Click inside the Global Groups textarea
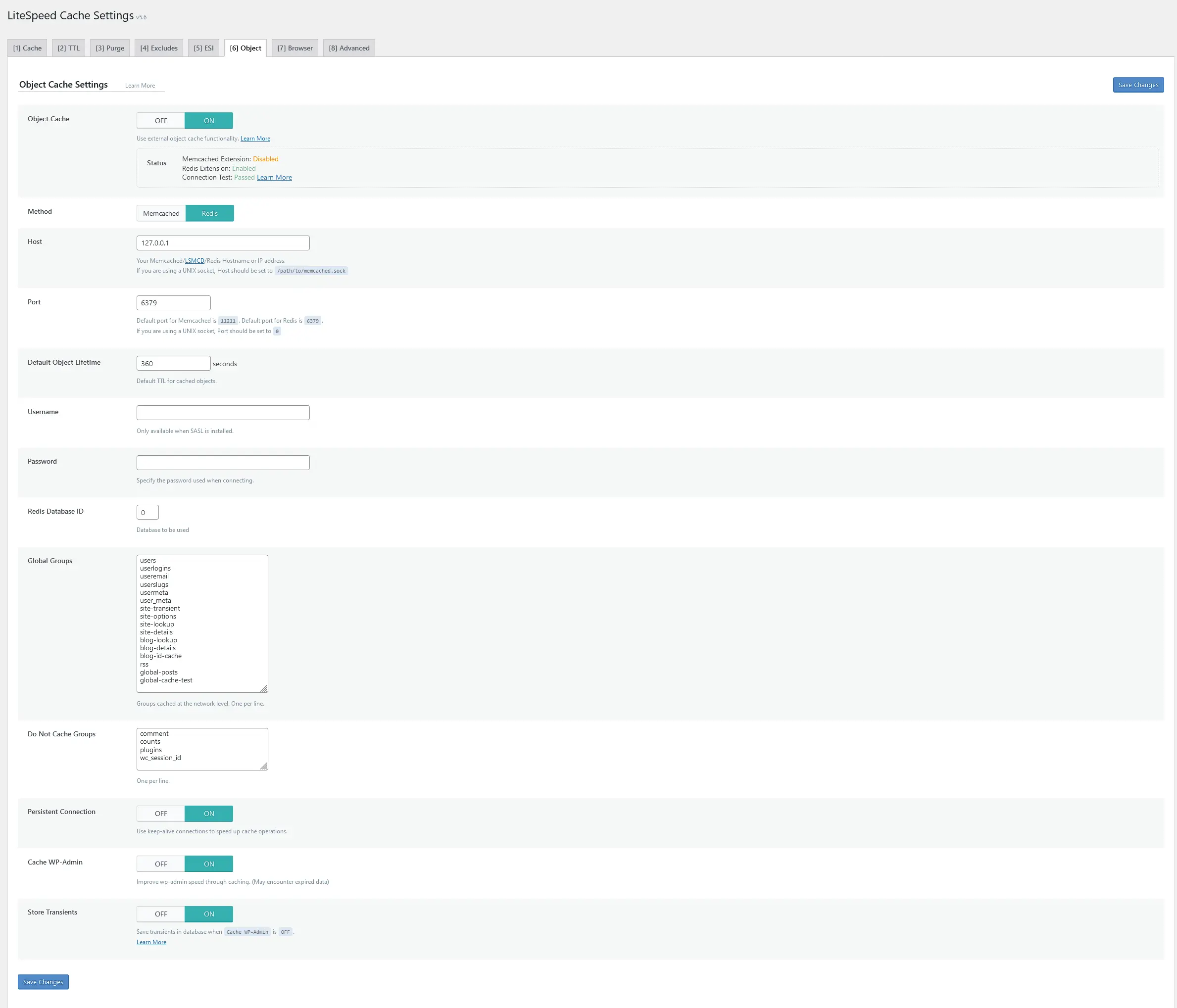Image resolution: width=1177 pixels, height=1008 pixels. [x=202, y=624]
